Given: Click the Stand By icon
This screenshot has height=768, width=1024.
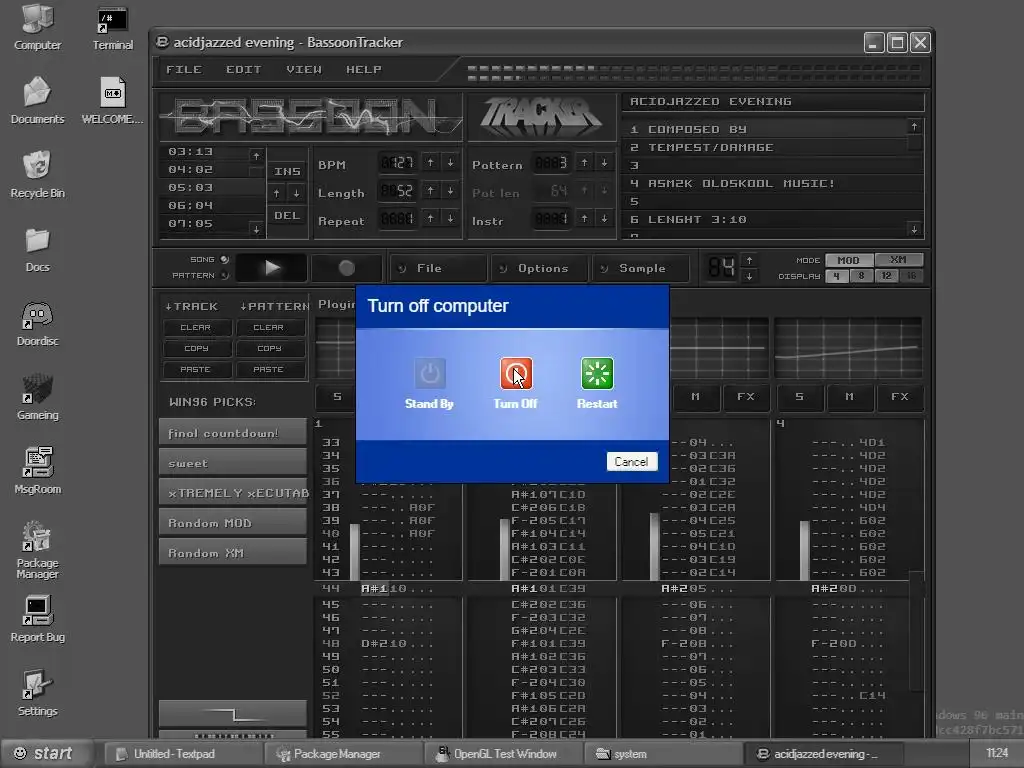Looking at the screenshot, I should click(x=430, y=374).
